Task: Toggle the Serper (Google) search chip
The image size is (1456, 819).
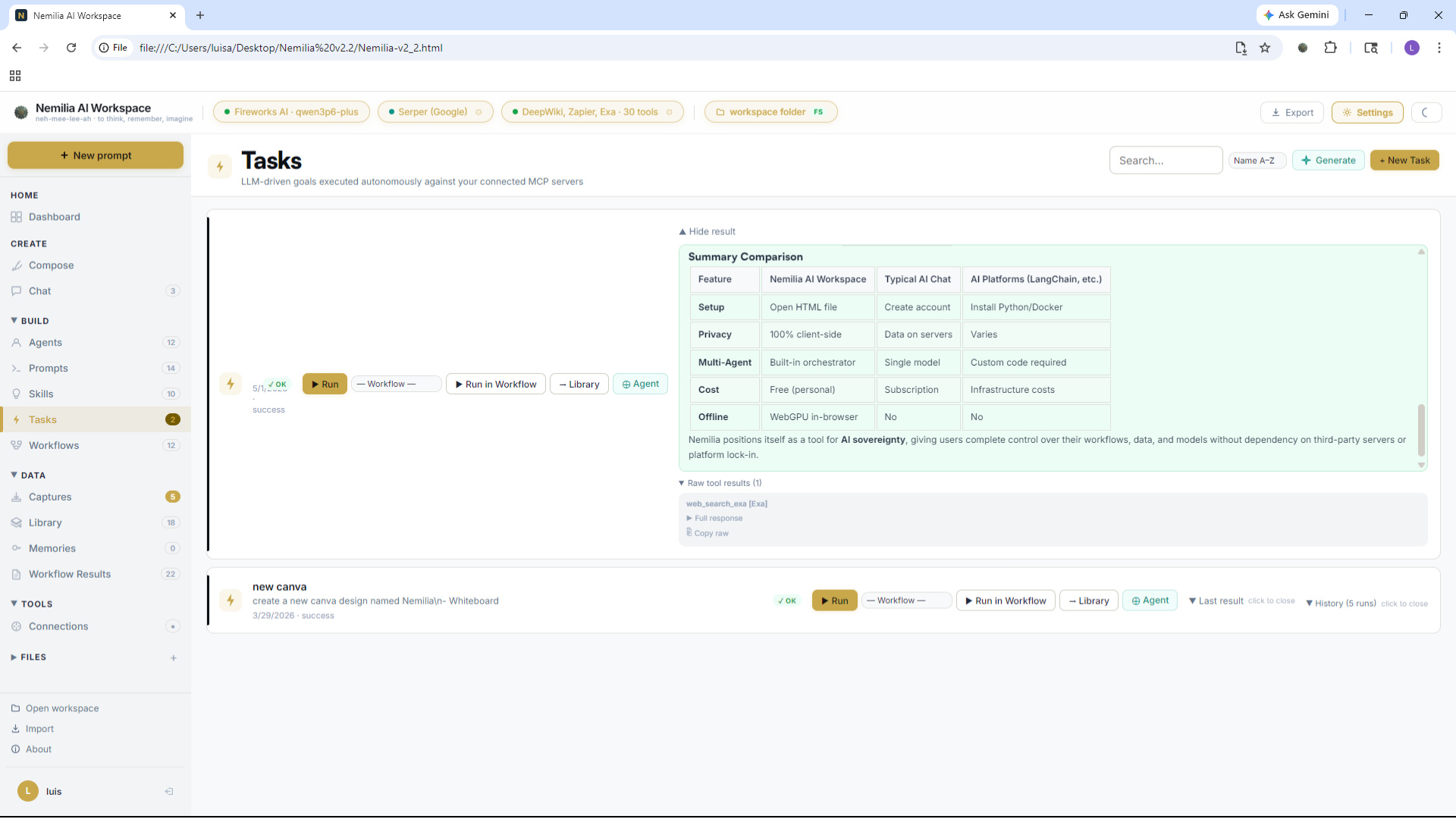Action: (435, 112)
